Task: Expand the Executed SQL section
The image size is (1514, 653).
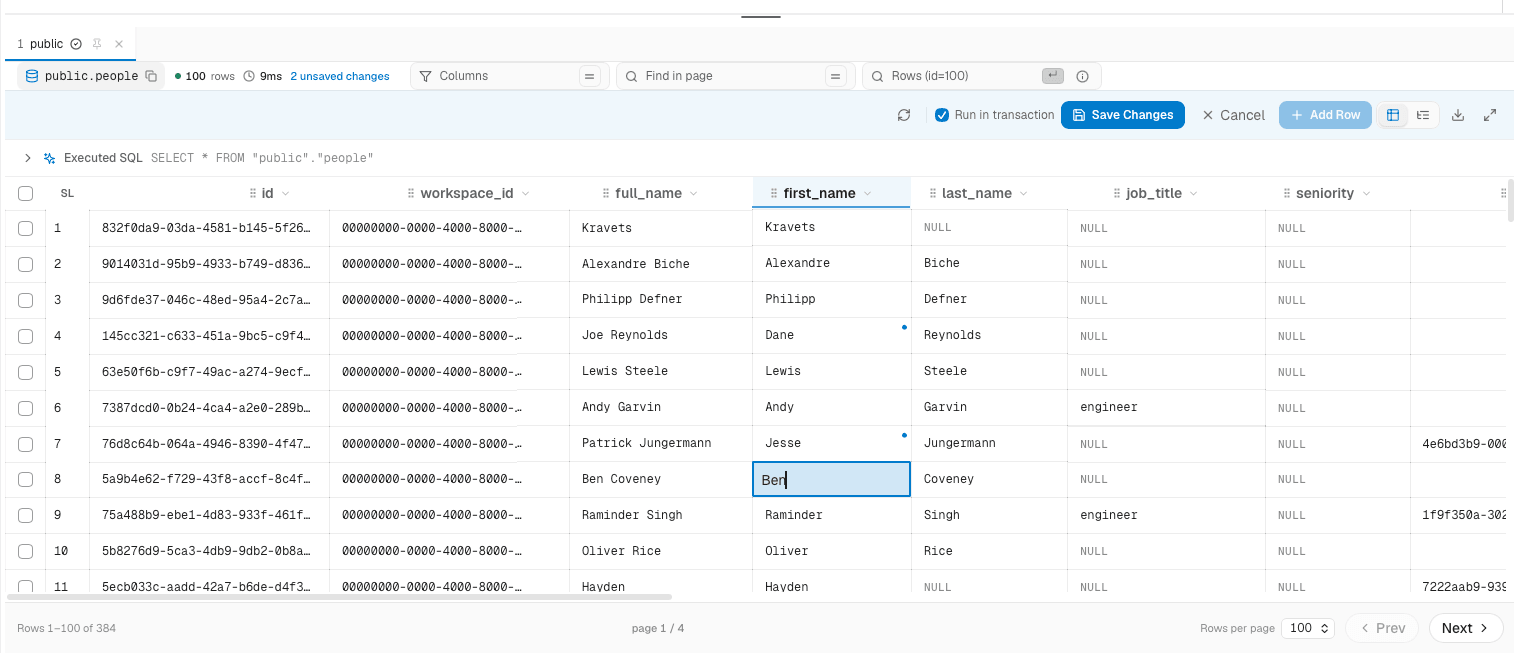Action: click(x=28, y=158)
